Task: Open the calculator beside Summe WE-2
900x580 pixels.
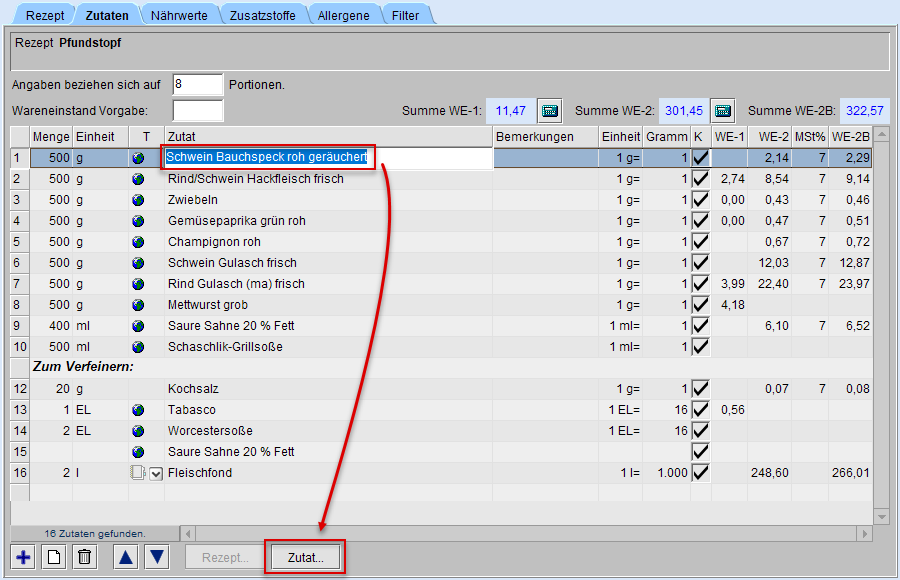Action: pyautogui.click(x=723, y=111)
